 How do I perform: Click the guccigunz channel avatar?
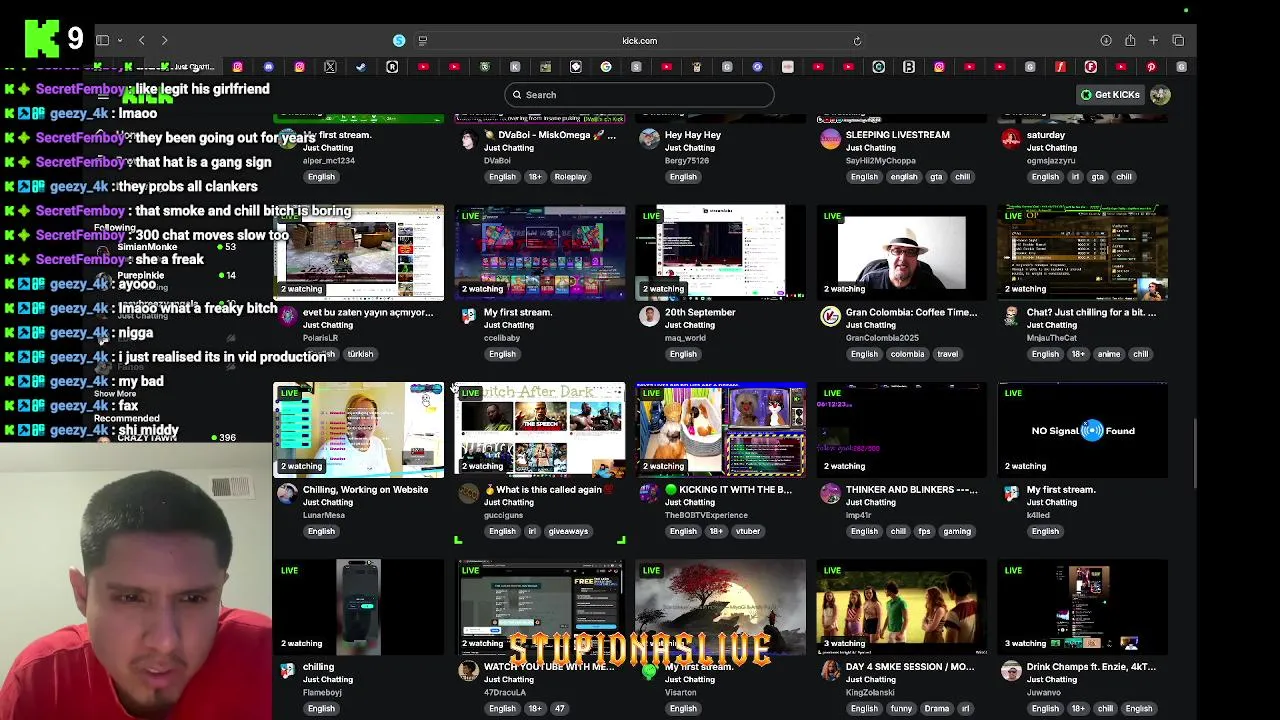coord(468,493)
